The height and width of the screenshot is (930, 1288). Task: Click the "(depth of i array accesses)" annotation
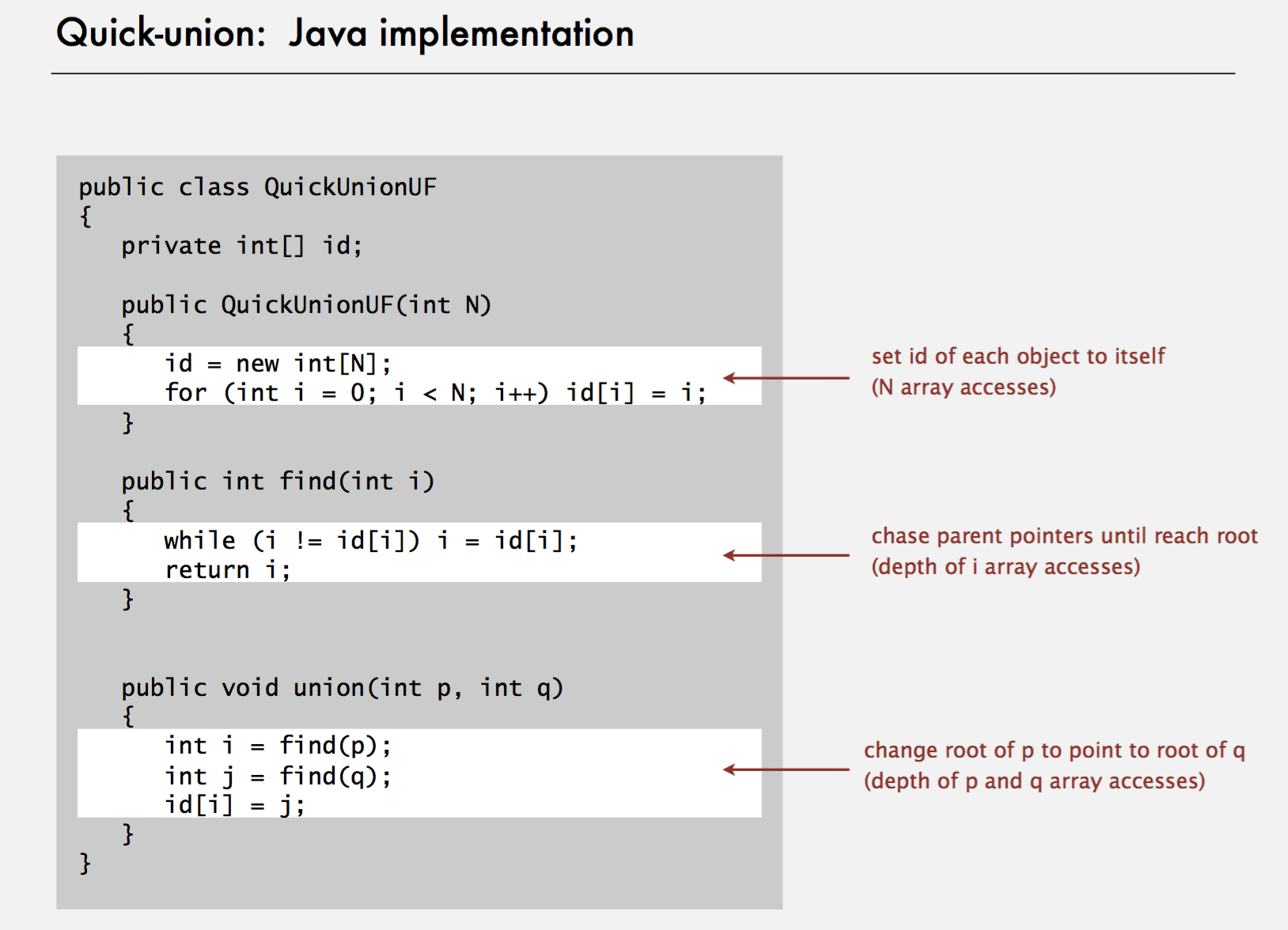tap(1005, 567)
